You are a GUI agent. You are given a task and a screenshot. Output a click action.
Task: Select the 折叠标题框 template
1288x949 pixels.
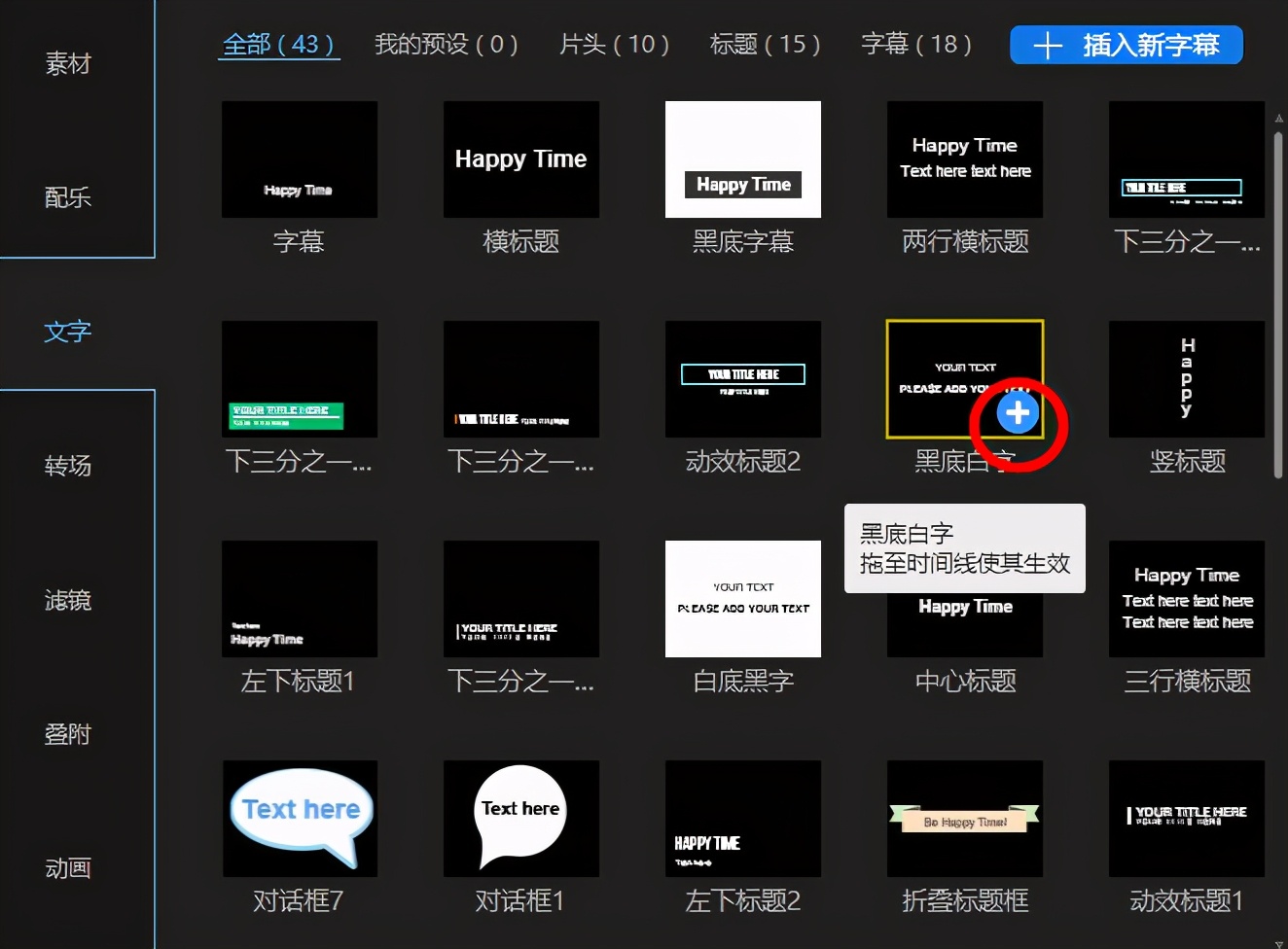point(964,819)
